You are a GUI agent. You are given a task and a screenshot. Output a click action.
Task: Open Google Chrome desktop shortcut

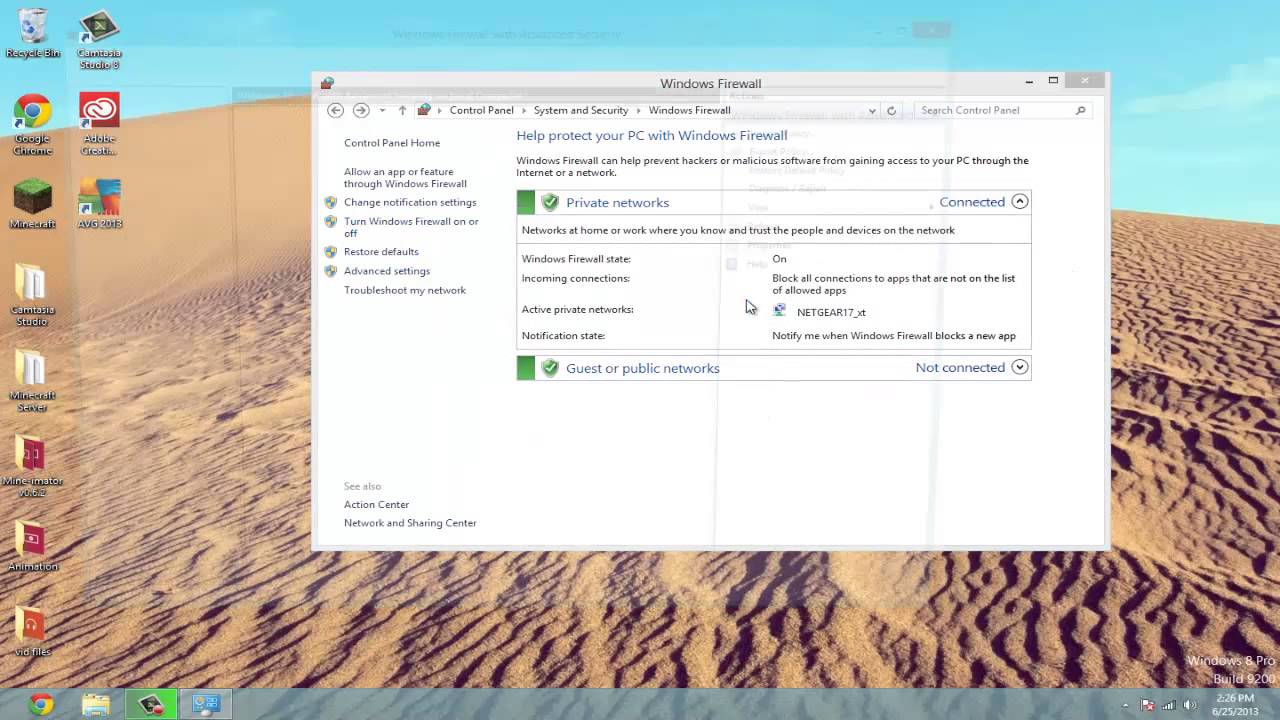click(33, 125)
